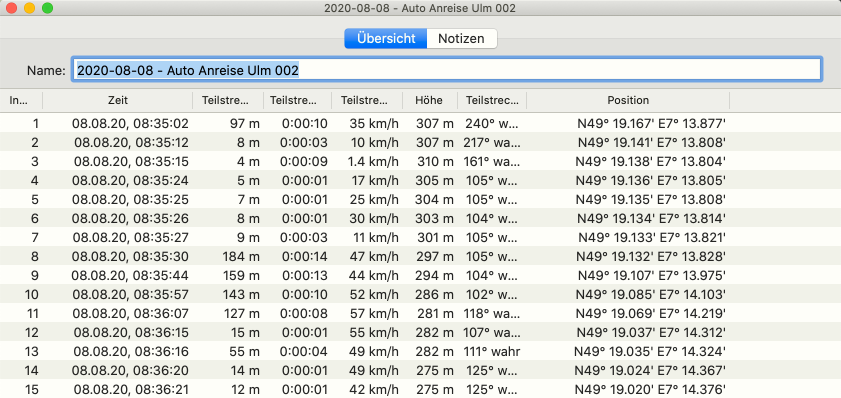Screen dimensions: 841x398
Task: Click the 47 km/h speed cell
Action: [374, 256]
